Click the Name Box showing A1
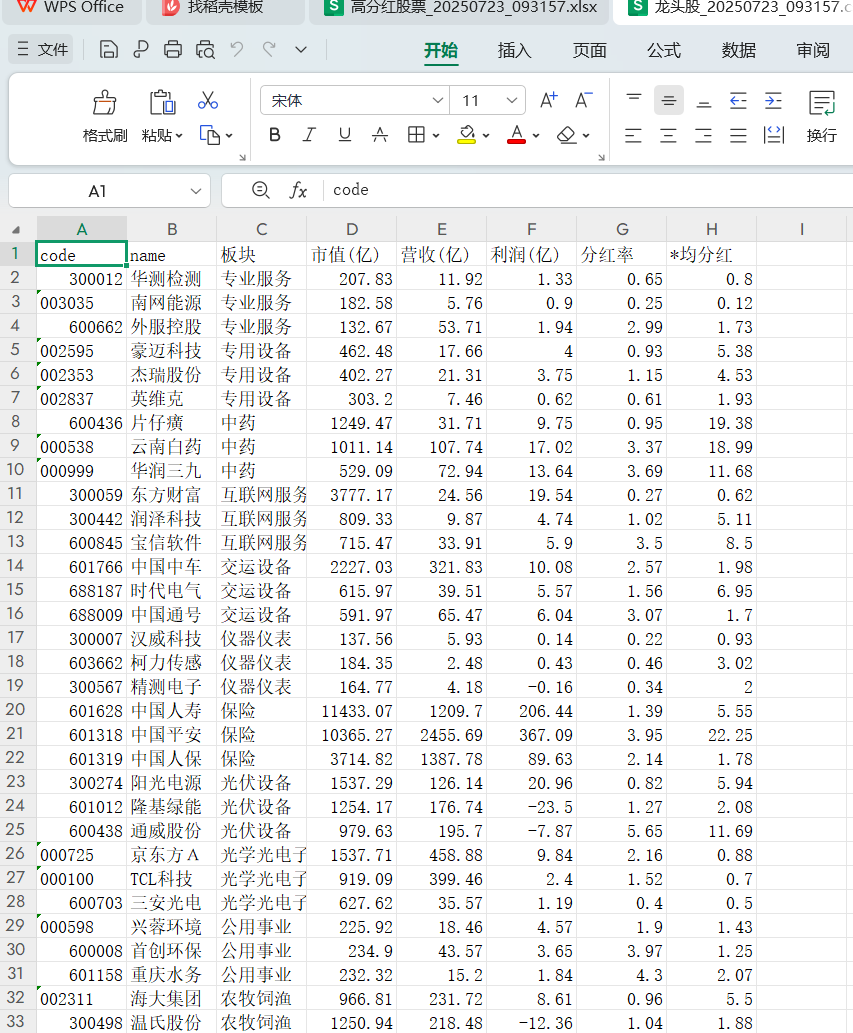Image resolution: width=853 pixels, height=1033 pixels. point(109,191)
